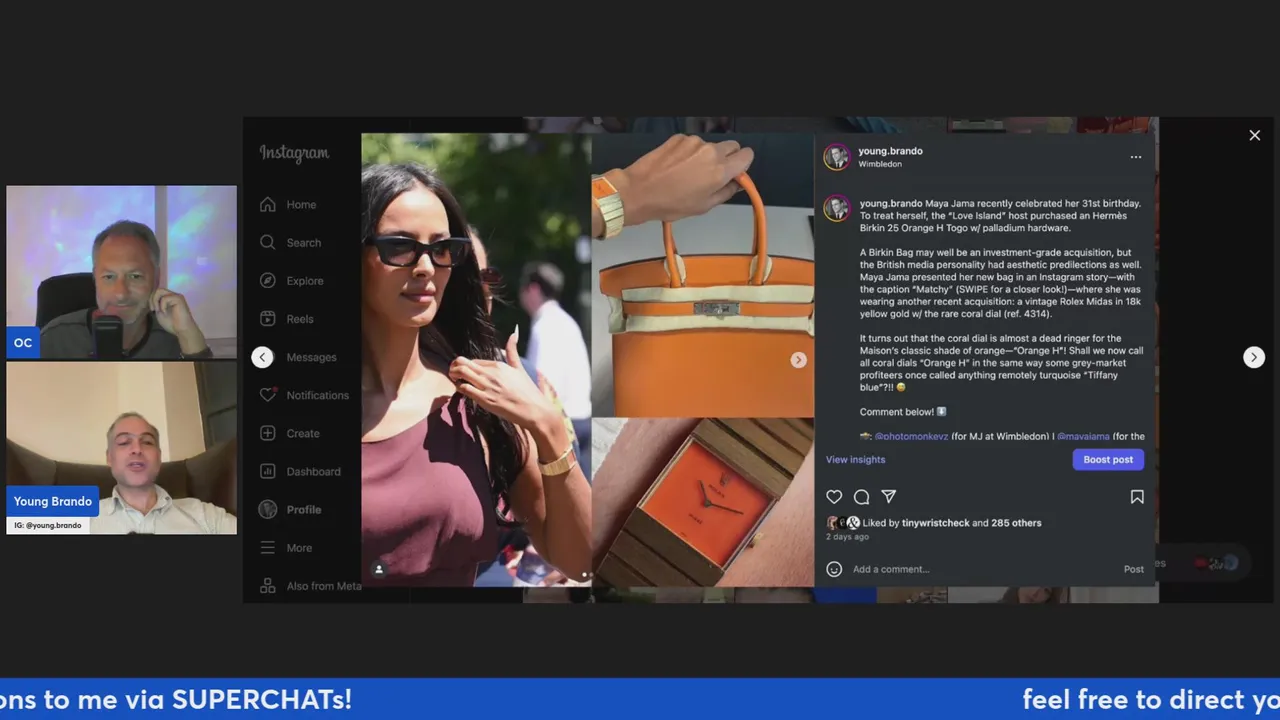The image size is (1280, 720).
Task: Click the @mayajama mention
Action: pyautogui.click(x=1083, y=436)
